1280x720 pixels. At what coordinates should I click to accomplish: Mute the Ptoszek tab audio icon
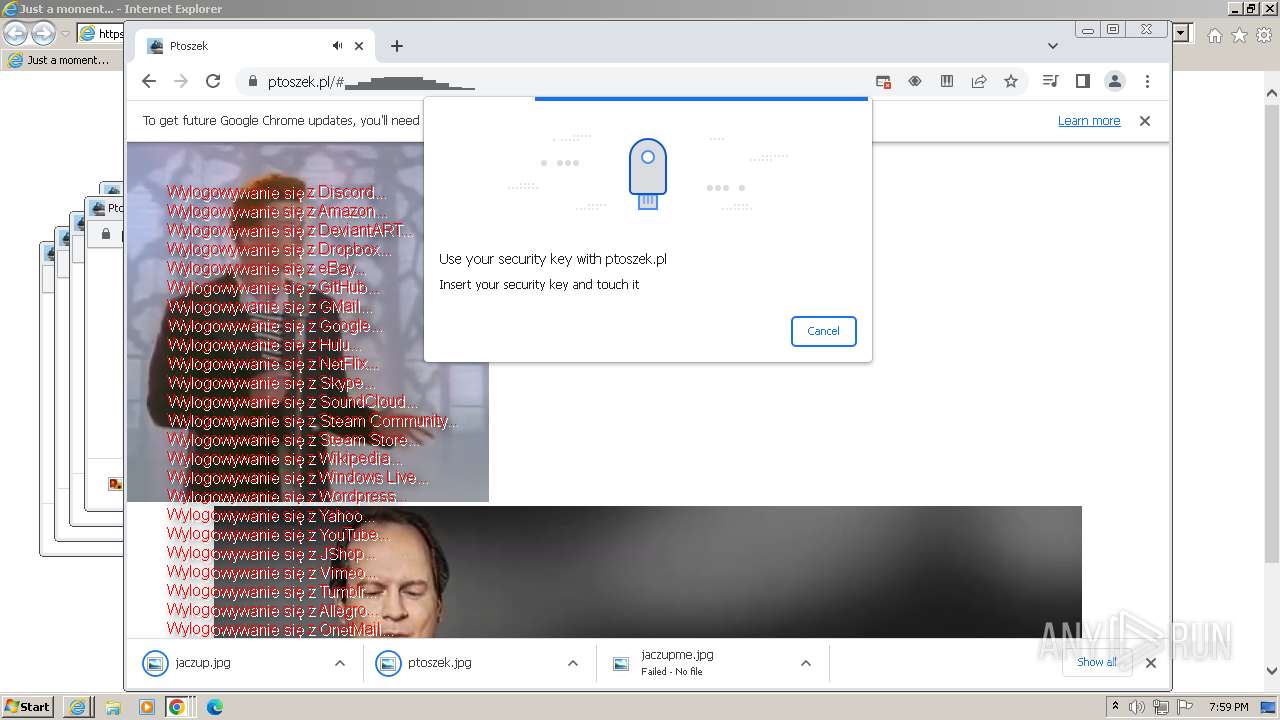(338, 46)
